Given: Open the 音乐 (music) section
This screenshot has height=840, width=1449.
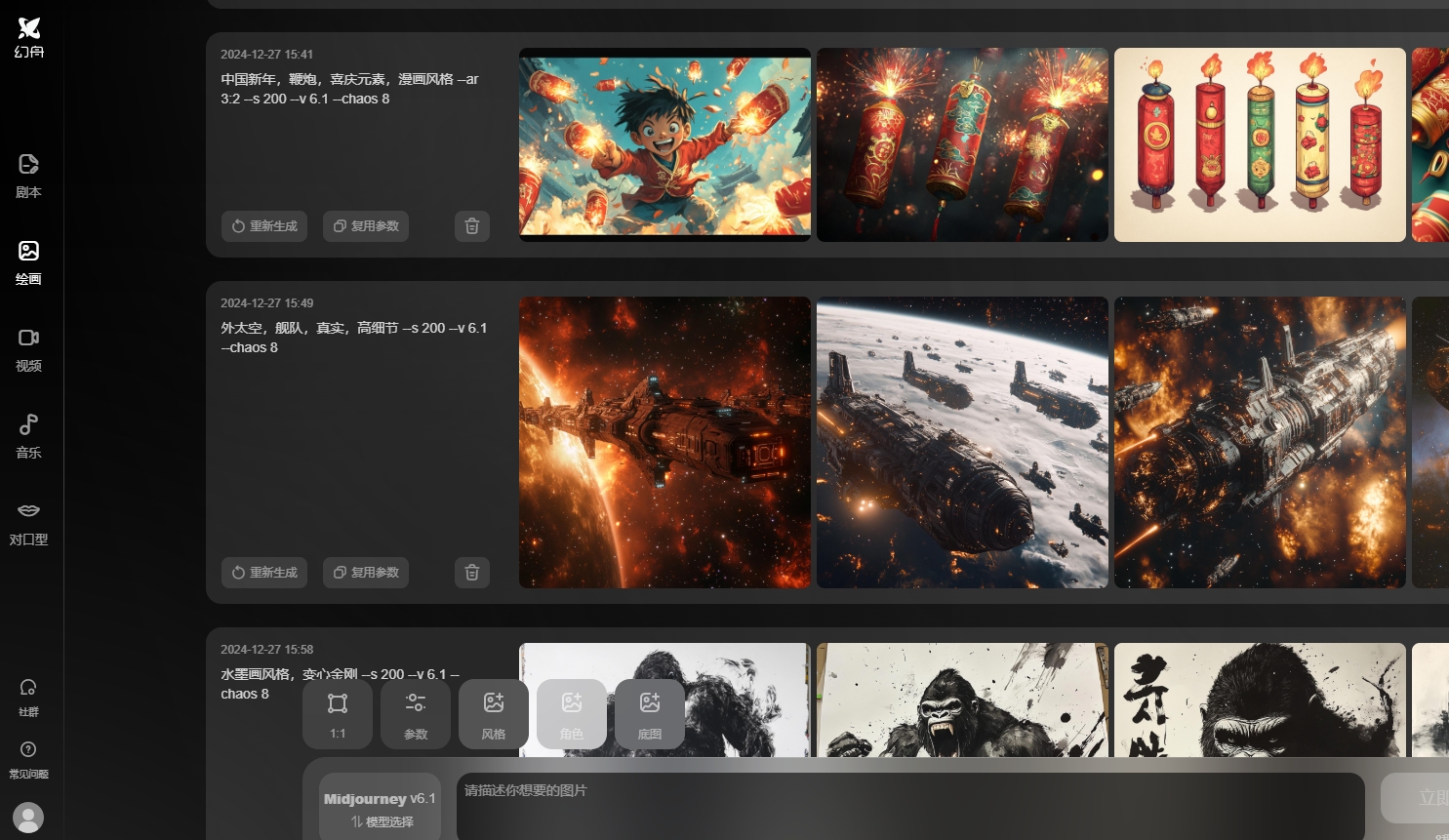Looking at the screenshot, I should point(28,435).
